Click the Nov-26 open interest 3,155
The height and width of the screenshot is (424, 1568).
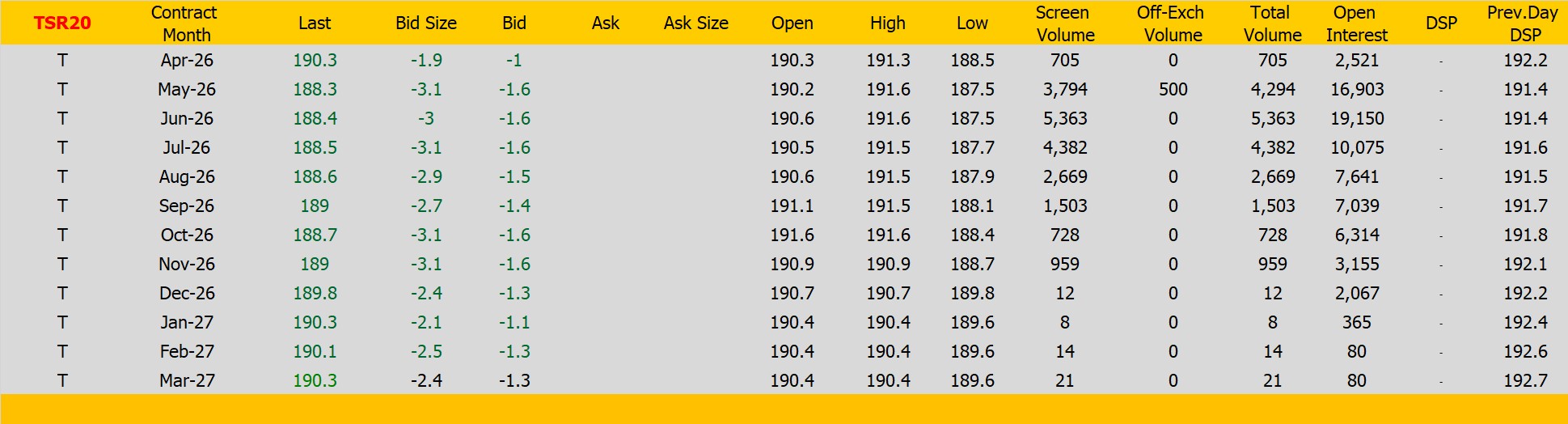[1356, 265]
